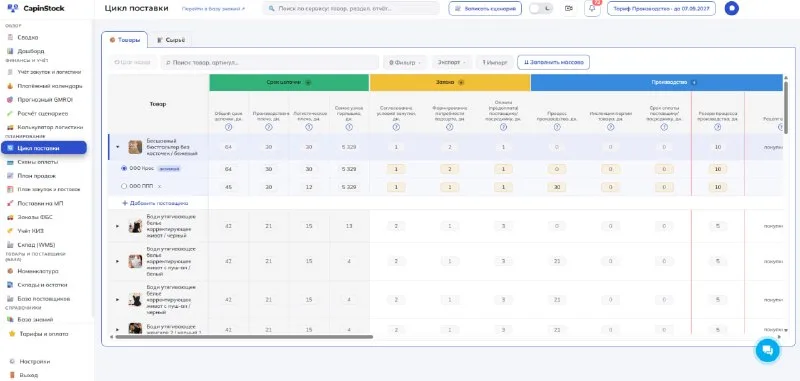Focus the global service search field
Viewport: 800px width, 381px height.
(351, 9)
